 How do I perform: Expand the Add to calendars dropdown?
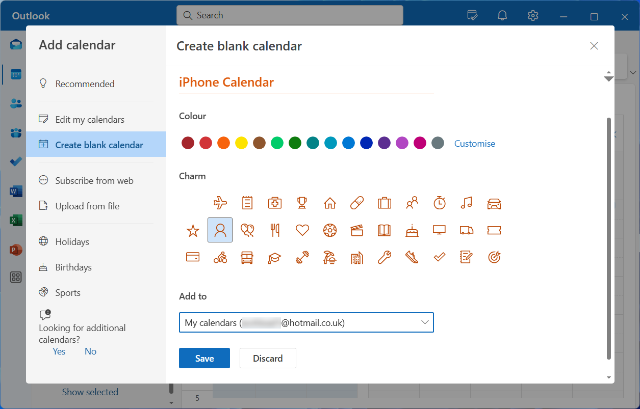[x=306, y=322]
